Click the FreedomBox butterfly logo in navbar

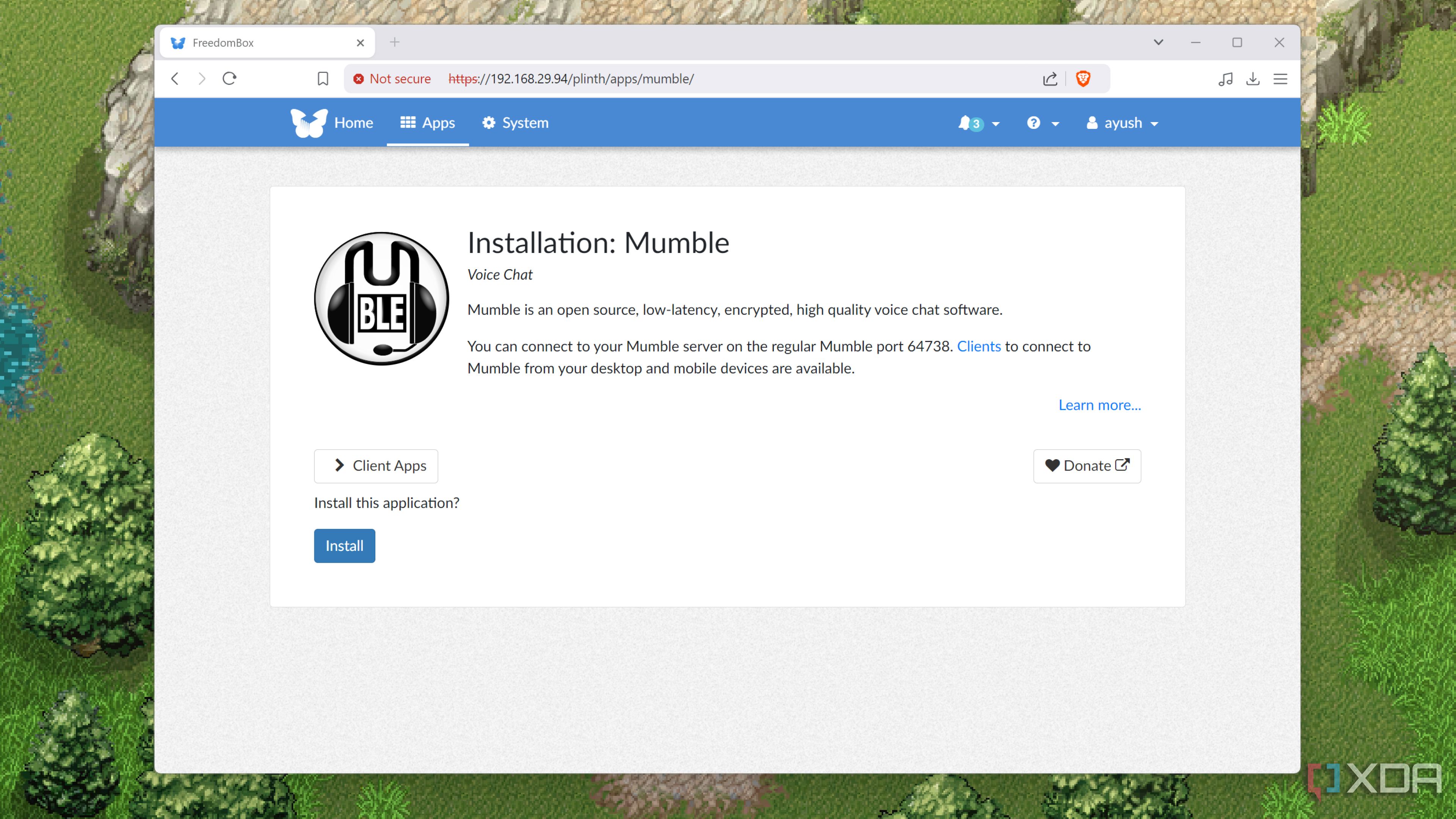[309, 122]
